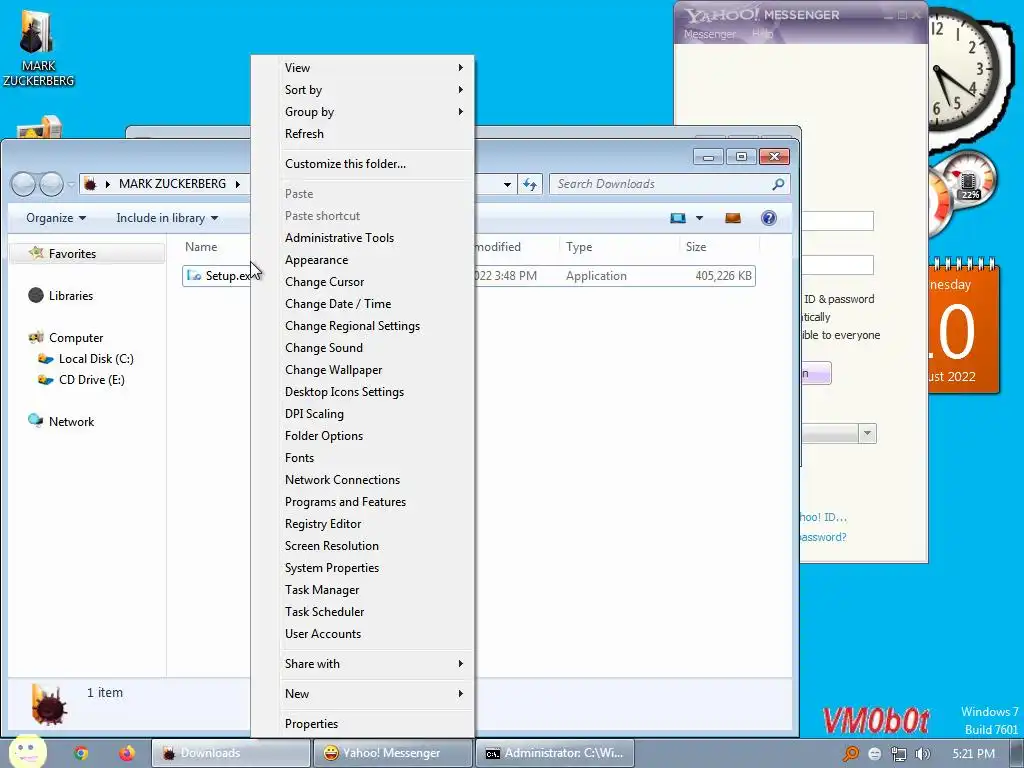Choose Task Manager in context menu
The height and width of the screenshot is (768, 1024).
coord(362,590)
